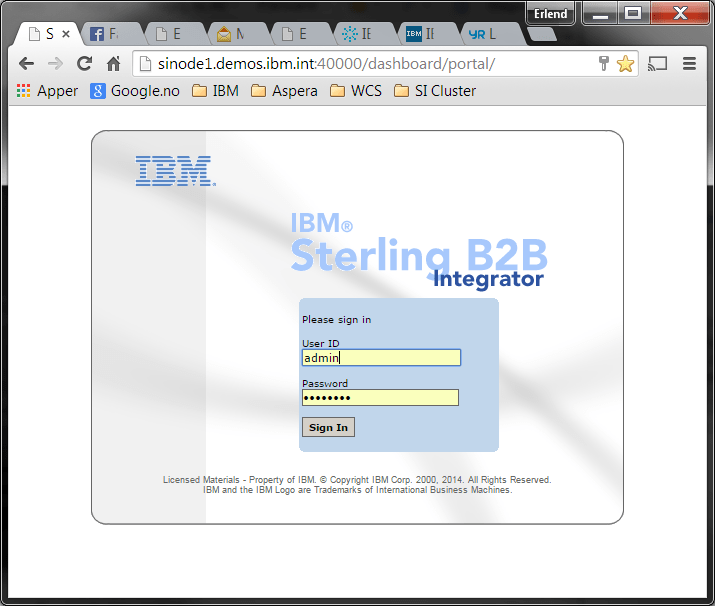
Task: Minimize the browser window
Action: click(x=601, y=13)
